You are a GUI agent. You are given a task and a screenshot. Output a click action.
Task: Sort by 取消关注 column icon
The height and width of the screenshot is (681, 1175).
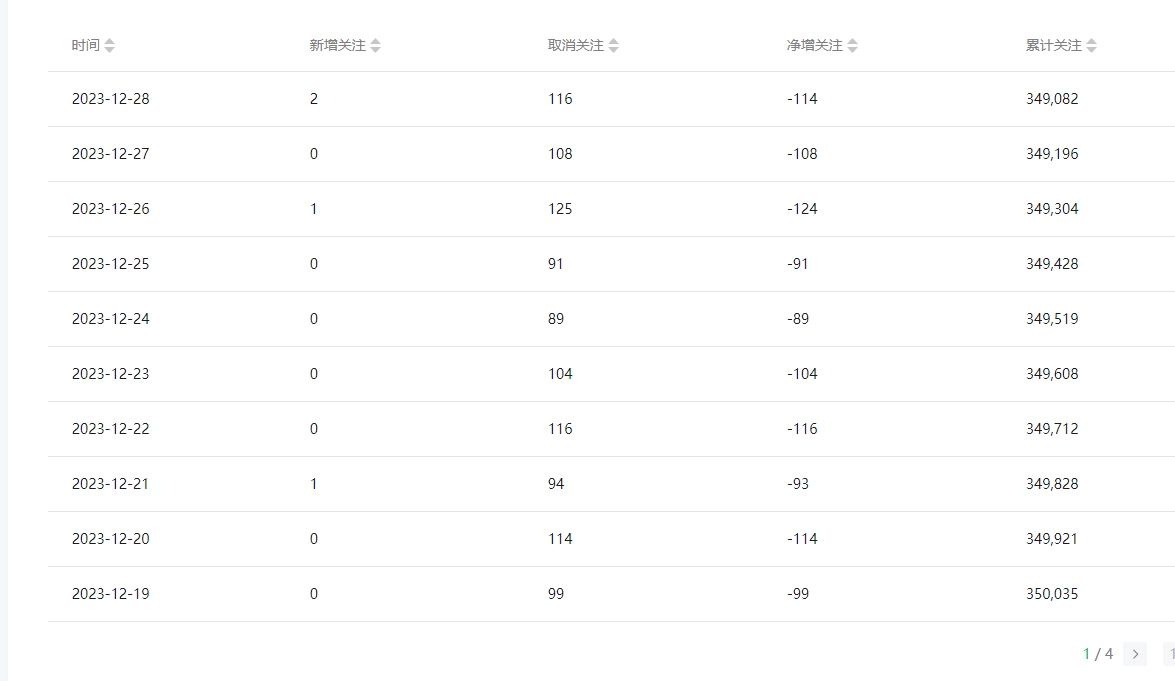point(614,46)
